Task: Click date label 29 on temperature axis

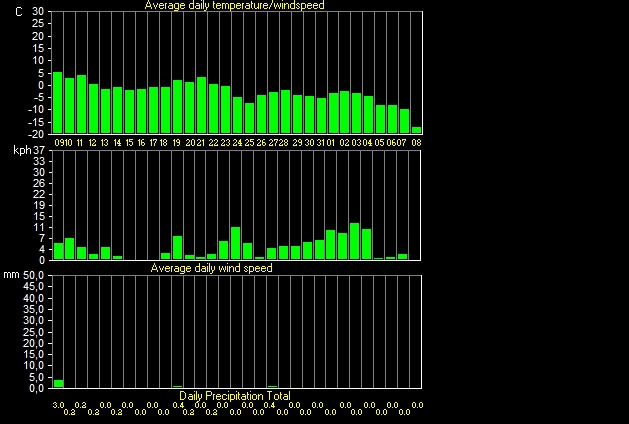Action: click(x=295, y=143)
